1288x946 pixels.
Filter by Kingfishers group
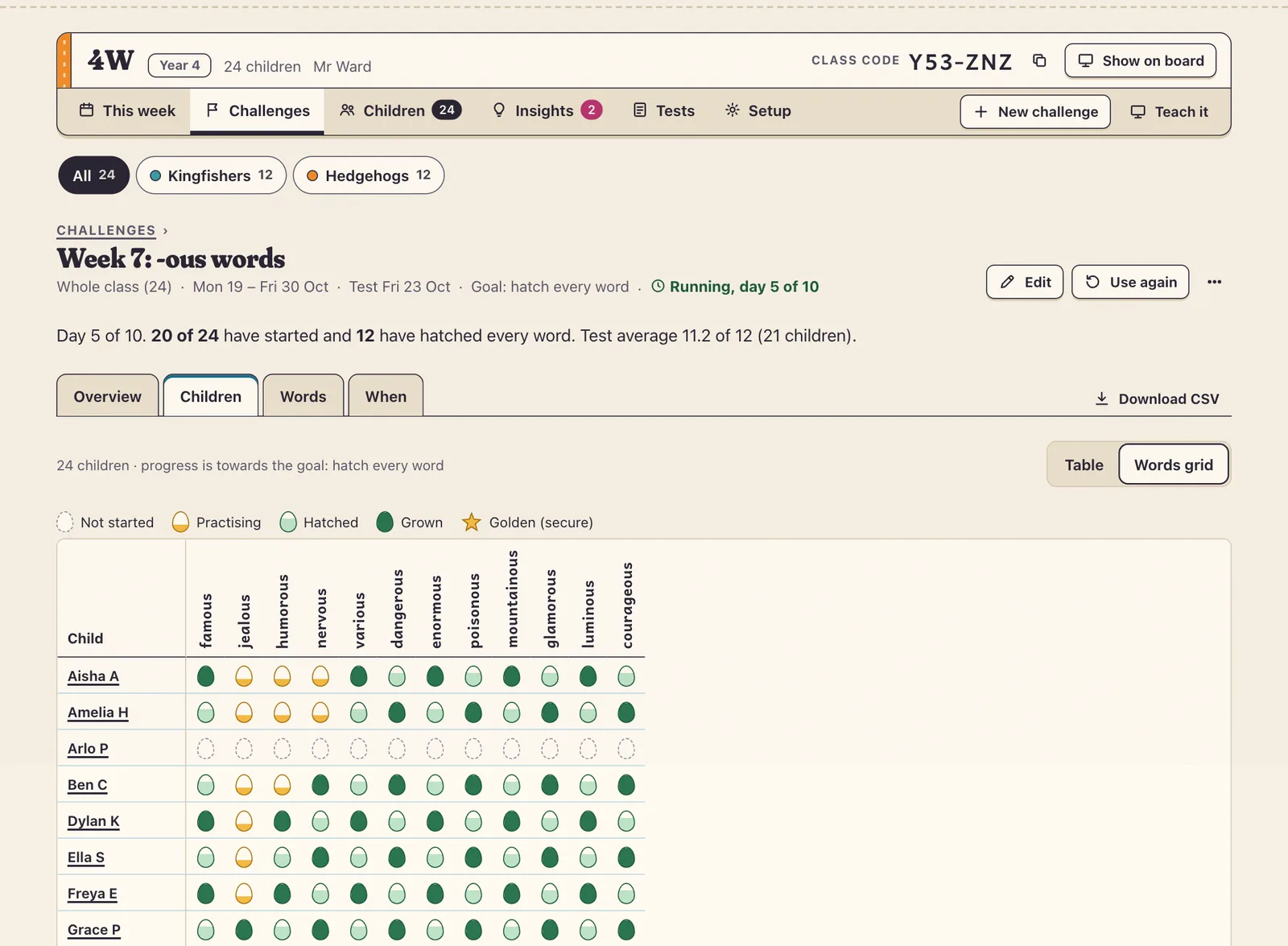[x=211, y=176]
